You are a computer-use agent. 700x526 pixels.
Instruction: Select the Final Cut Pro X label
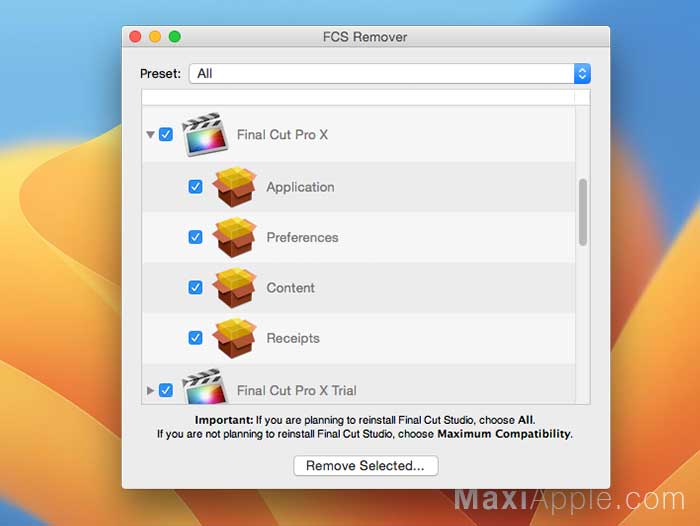(x=282, y=135)
